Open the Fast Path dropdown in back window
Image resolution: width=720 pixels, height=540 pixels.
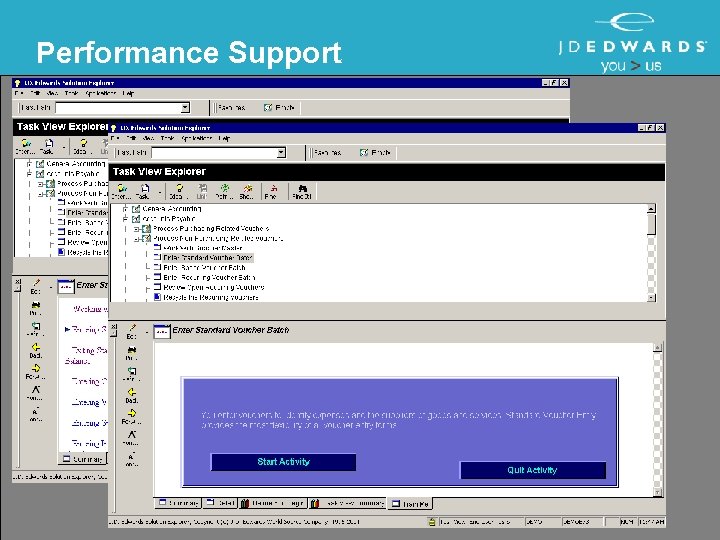(x=185, y=108)
